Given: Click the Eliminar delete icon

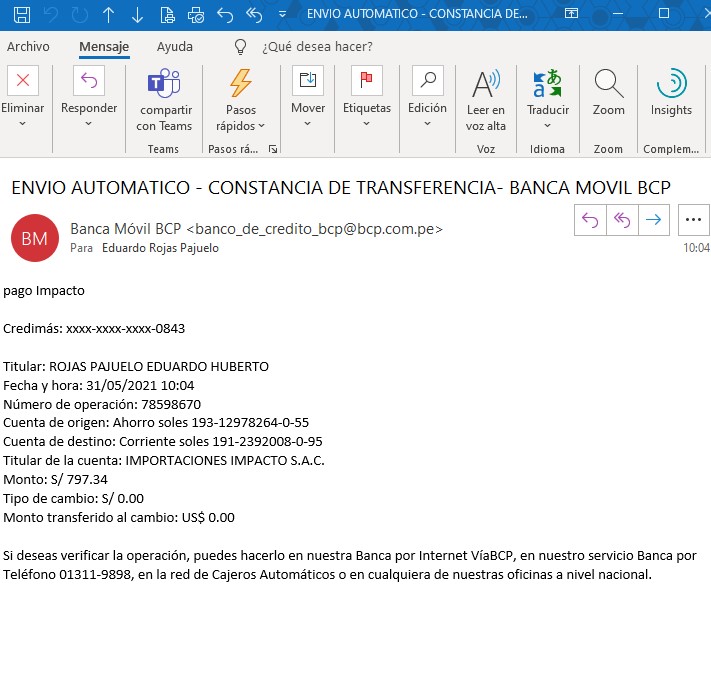Looking at the screenshot, I should pyautogui.click(x=22, y=82).
